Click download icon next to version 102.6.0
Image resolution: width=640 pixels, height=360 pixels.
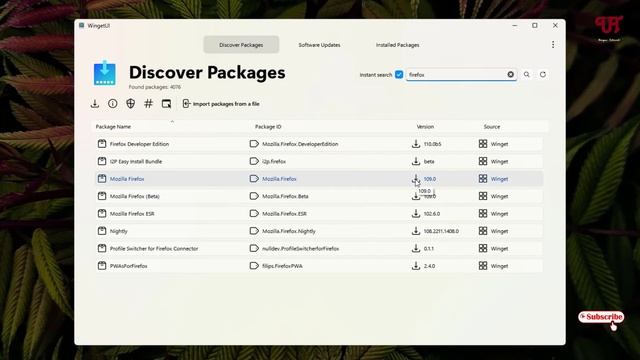pyautogui.click(x=416, y=213)
